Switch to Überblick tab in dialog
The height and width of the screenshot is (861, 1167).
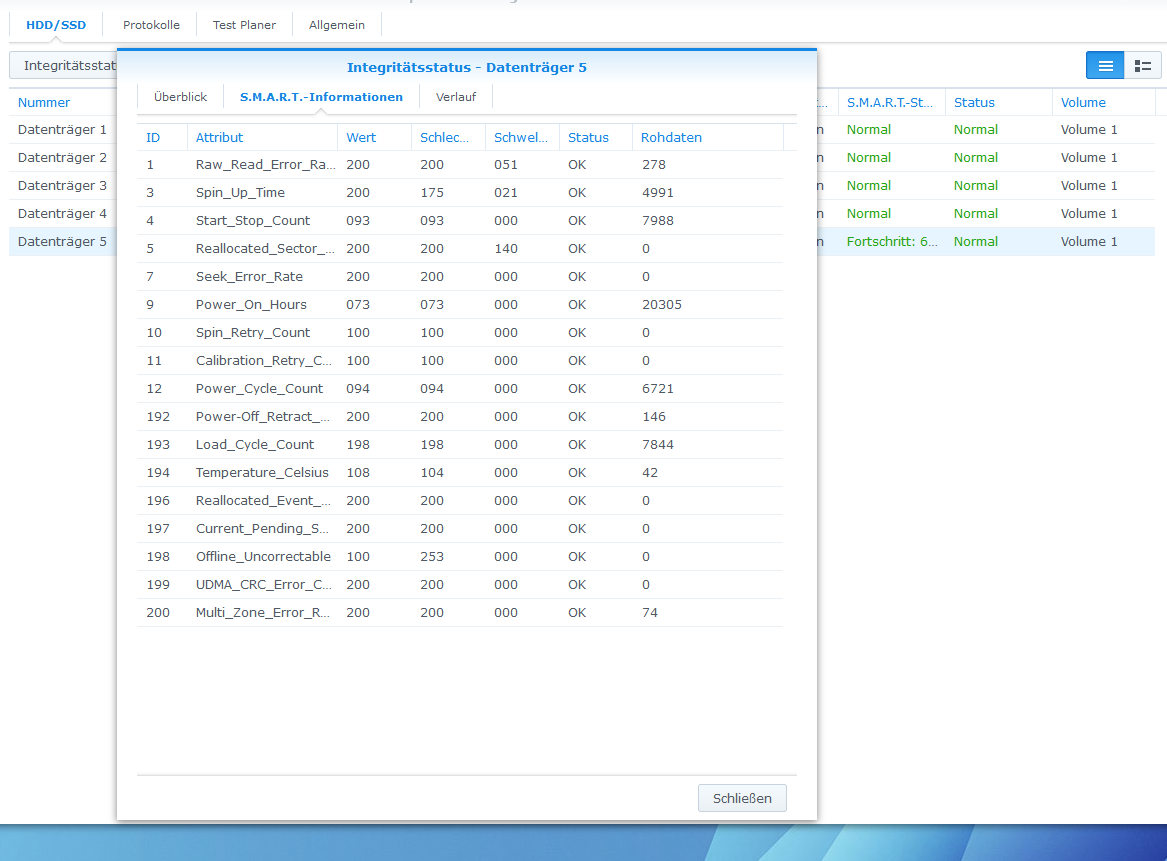click(180, 97)
